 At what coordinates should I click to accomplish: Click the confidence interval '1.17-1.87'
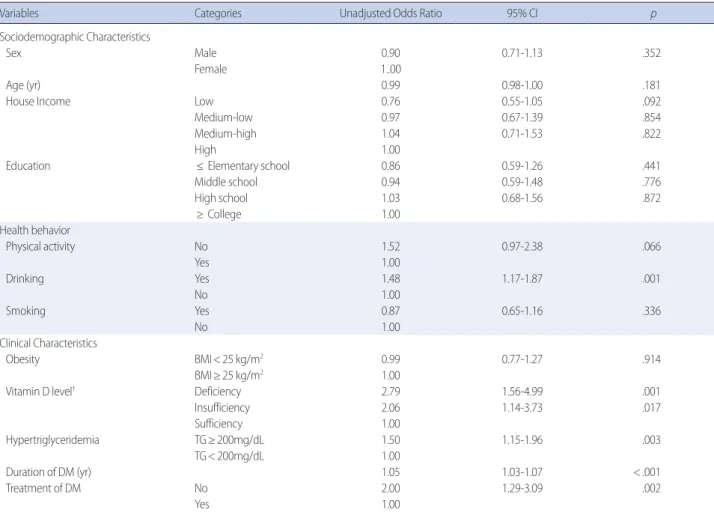[522, 279]
